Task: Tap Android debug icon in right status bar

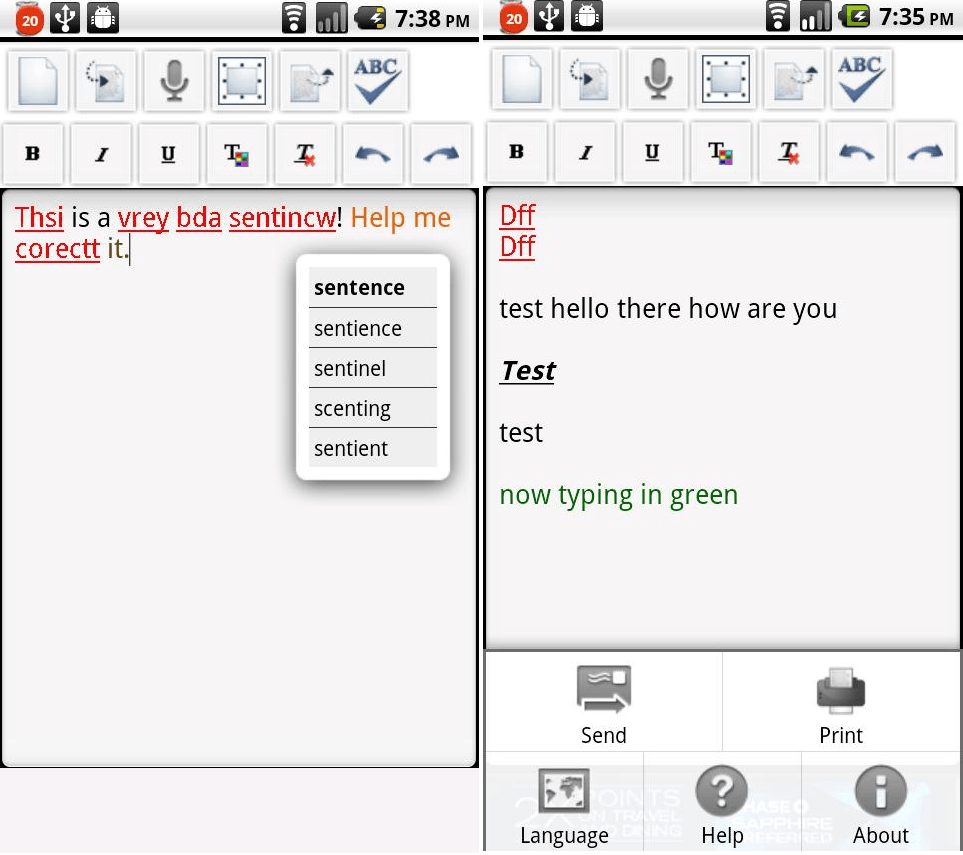Action: [587, 17]
